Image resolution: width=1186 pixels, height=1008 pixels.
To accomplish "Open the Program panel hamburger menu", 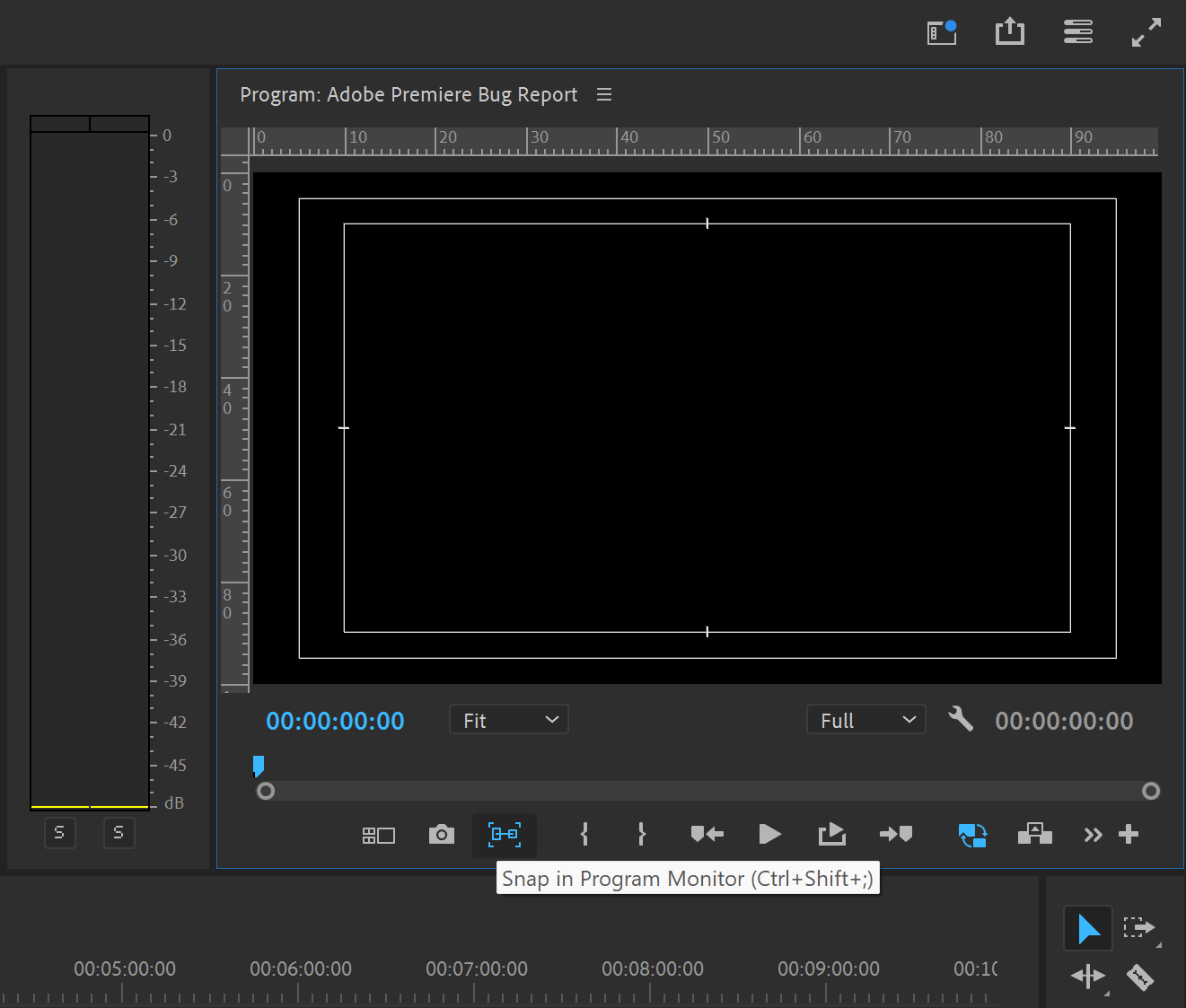I will 604,93.
